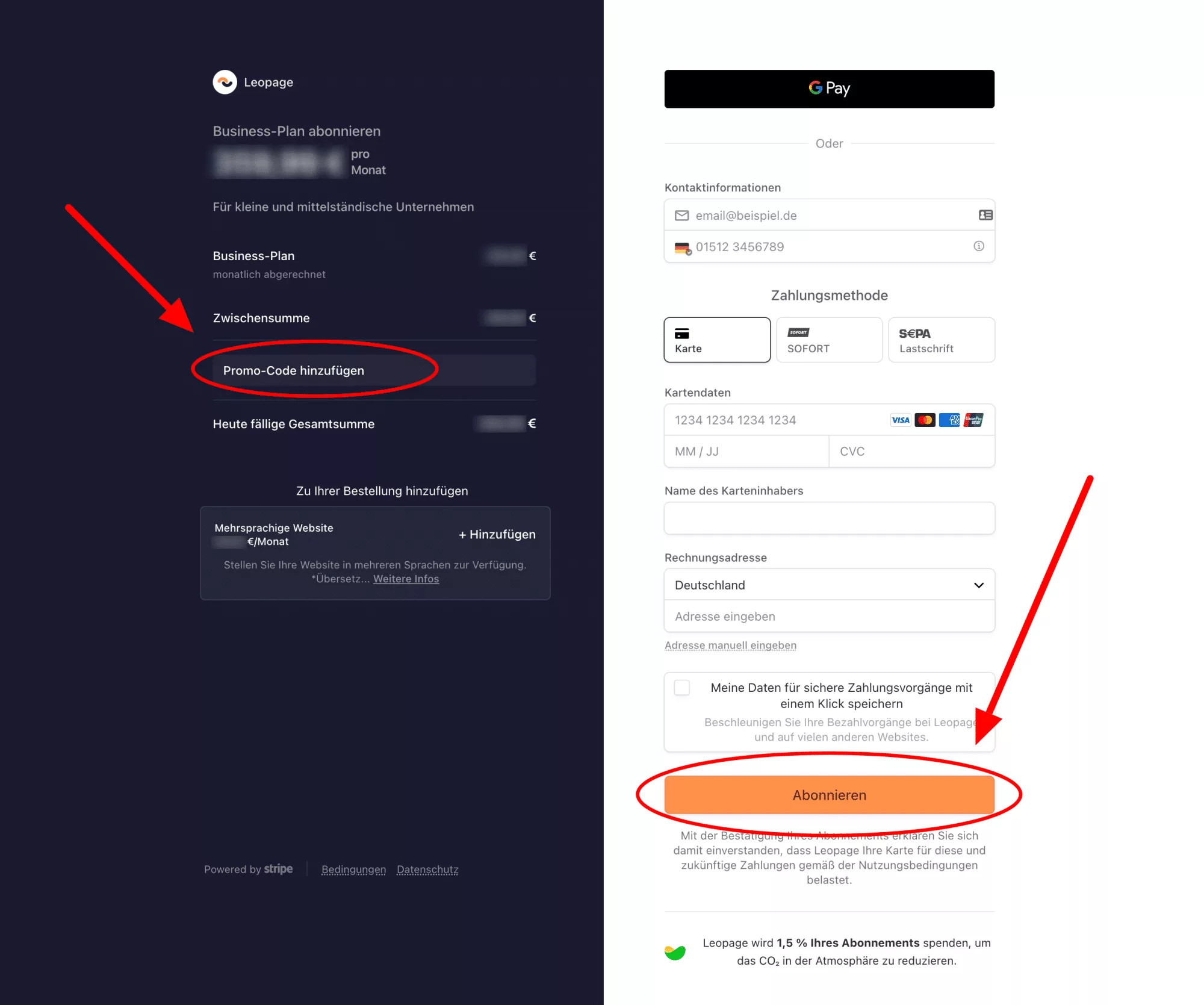This screenshot has width=1204, height=1005.
Task: Click the Visa card icon
Action: pyautogui.click(x=901, y=420)
